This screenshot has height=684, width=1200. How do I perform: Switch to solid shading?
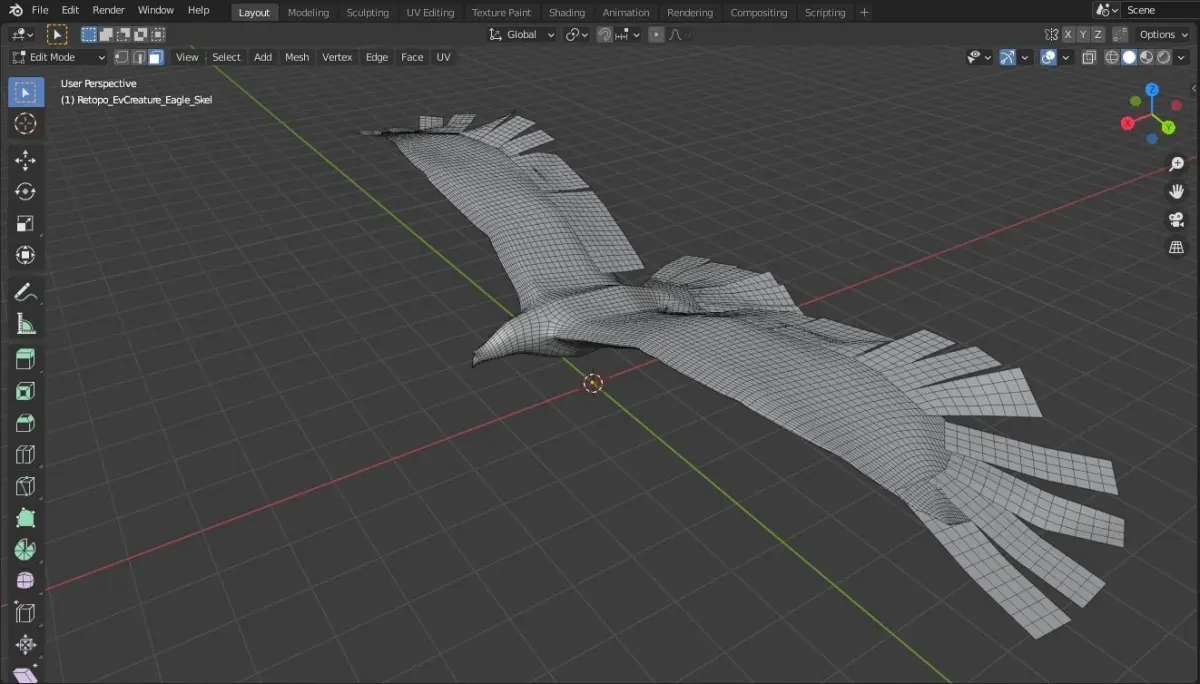pyautogui.click(x=1129, y=57)
